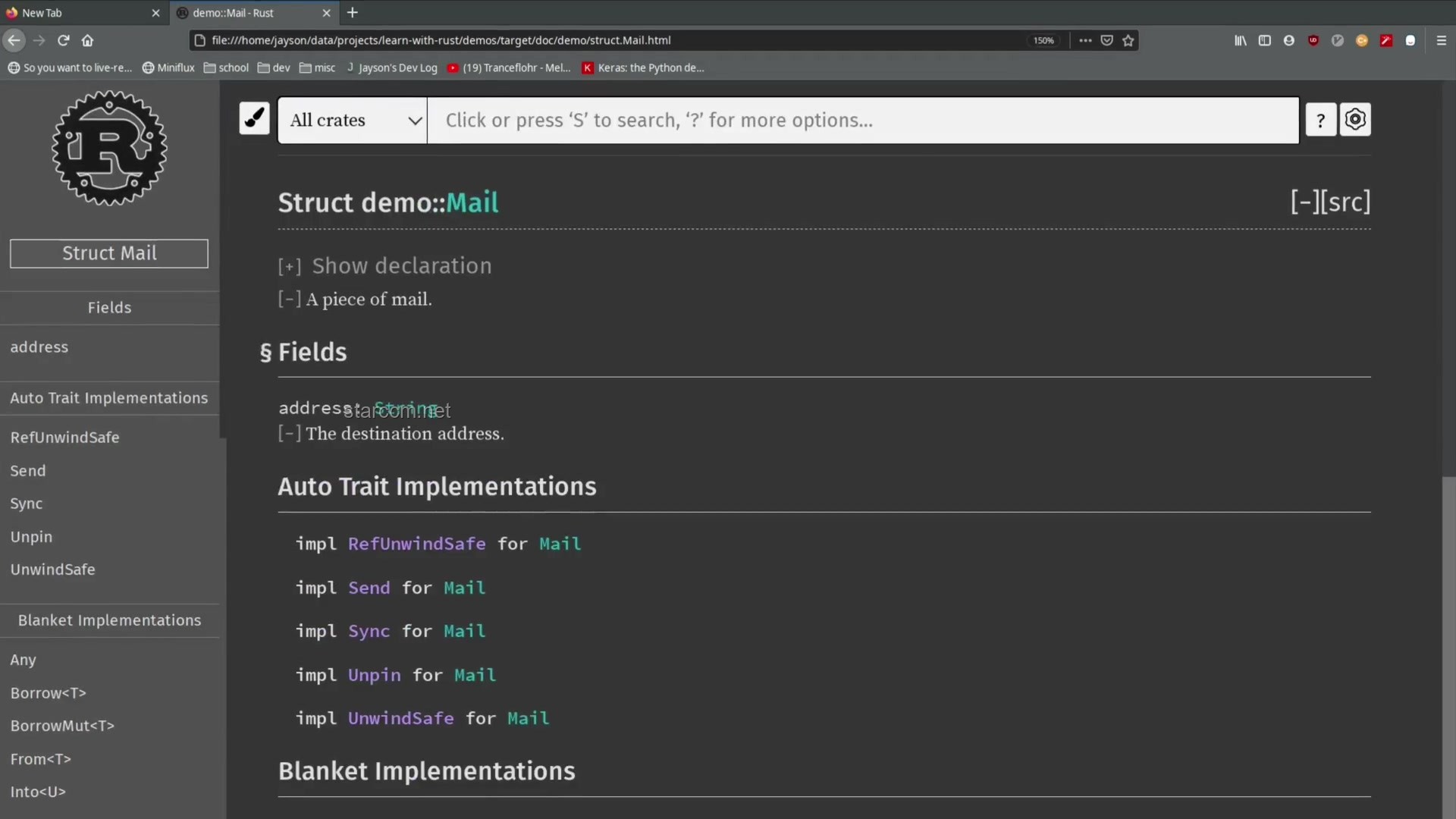Open the All crates dropdown
This screenshot has width=1456, height=819.
[x=353, y=120]
